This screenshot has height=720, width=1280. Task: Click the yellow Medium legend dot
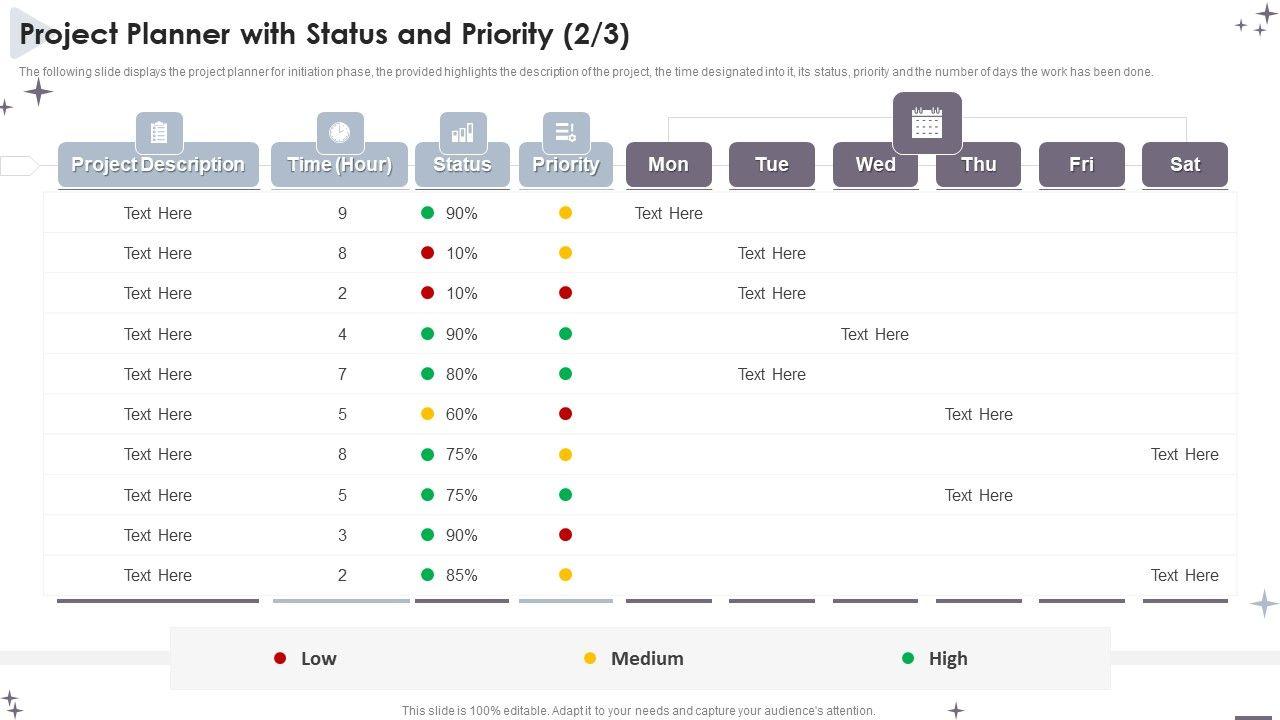(590, 658)
